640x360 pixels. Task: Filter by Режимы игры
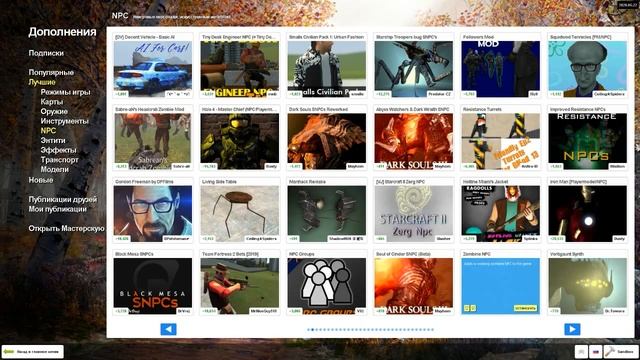pos(65,92)
